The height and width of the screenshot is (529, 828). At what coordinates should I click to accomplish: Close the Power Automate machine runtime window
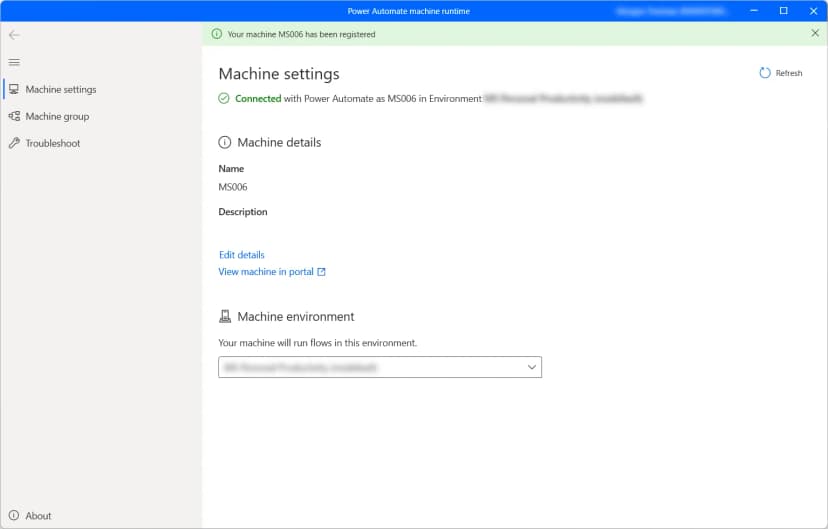[x=813, y=11]
